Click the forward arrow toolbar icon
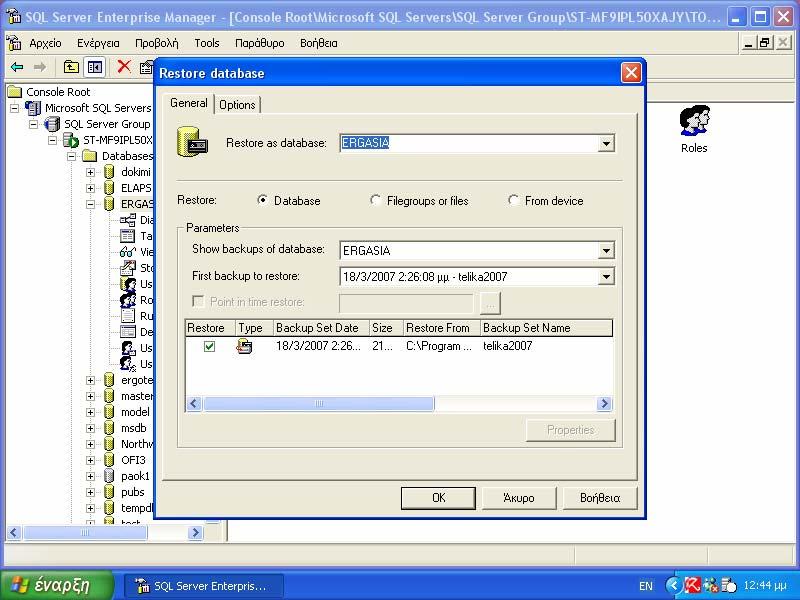The image size is (800, 600). (39, 67)
